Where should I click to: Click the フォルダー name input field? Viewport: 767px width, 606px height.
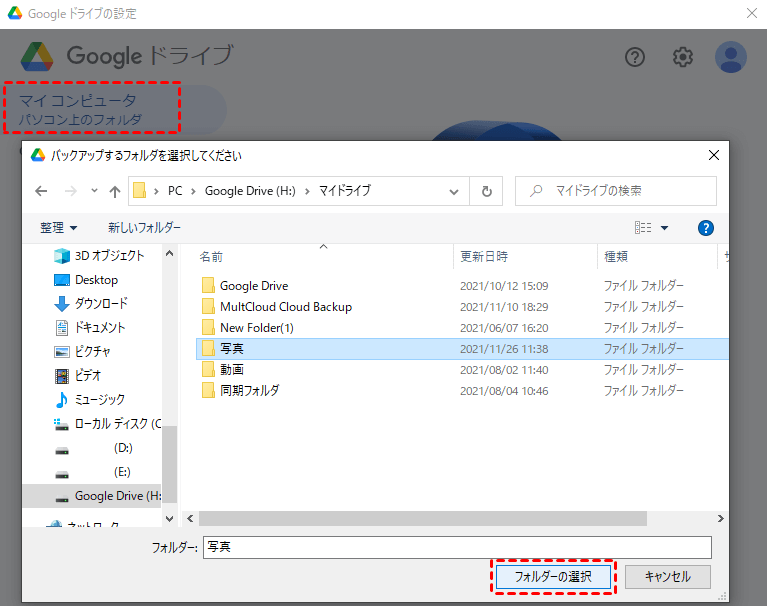coord(457,547)
